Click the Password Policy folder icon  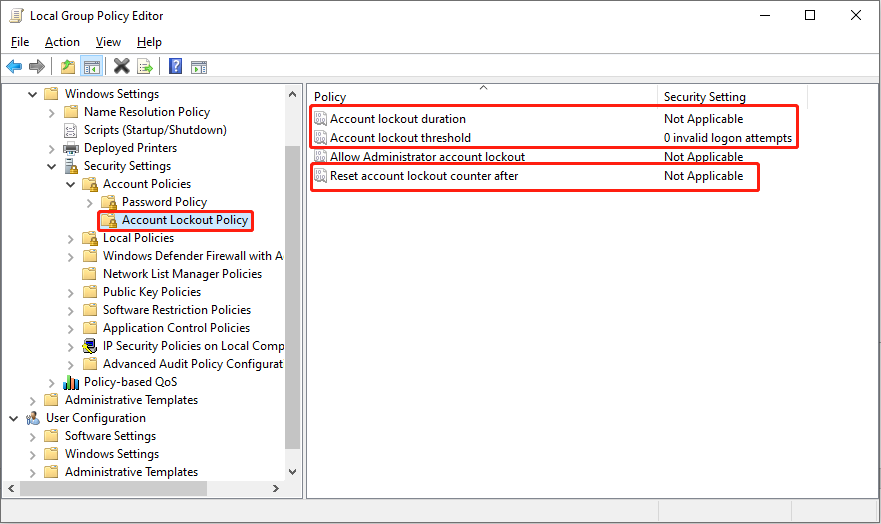(x=109, y=202)
